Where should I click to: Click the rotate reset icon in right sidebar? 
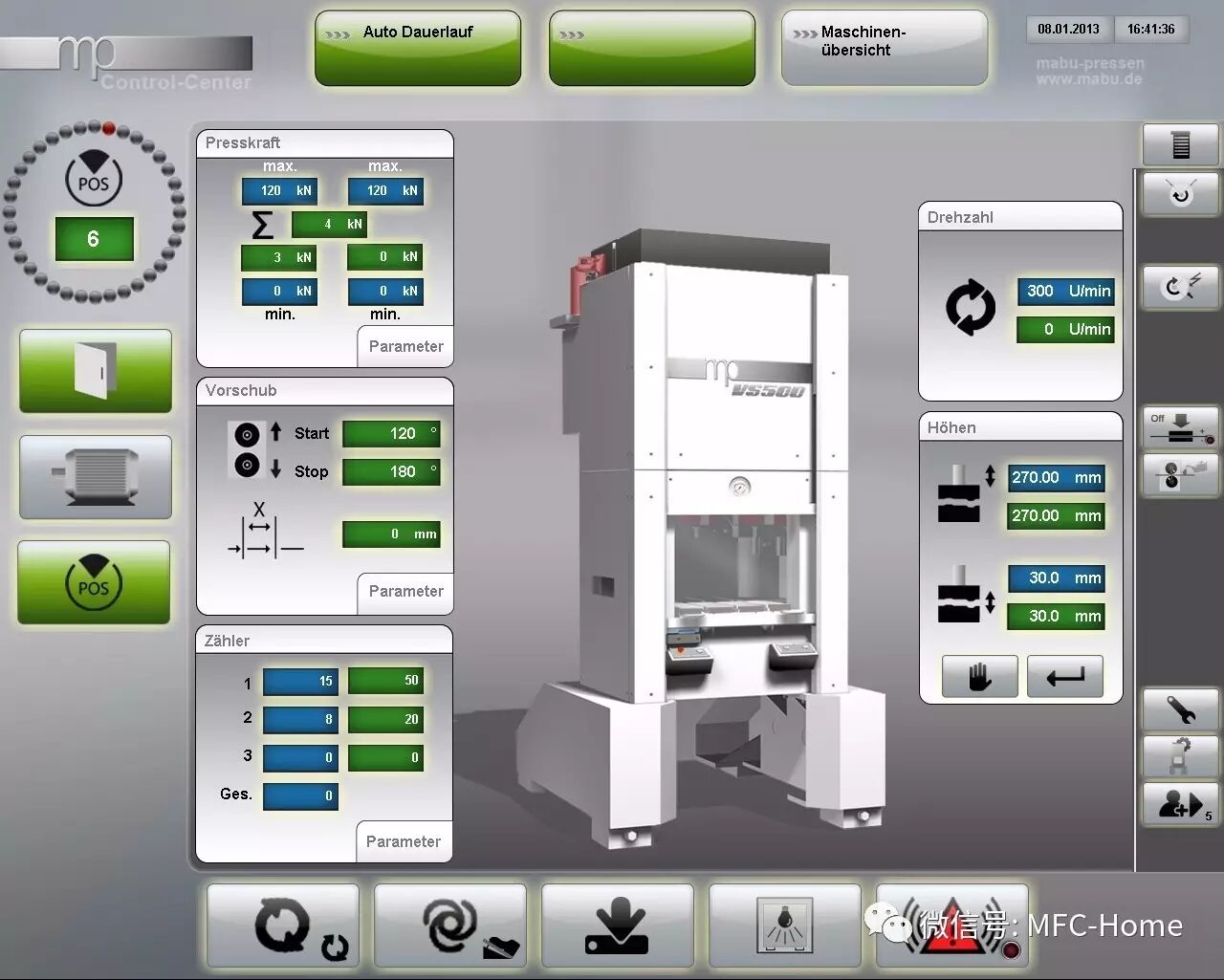[1181, 194]
